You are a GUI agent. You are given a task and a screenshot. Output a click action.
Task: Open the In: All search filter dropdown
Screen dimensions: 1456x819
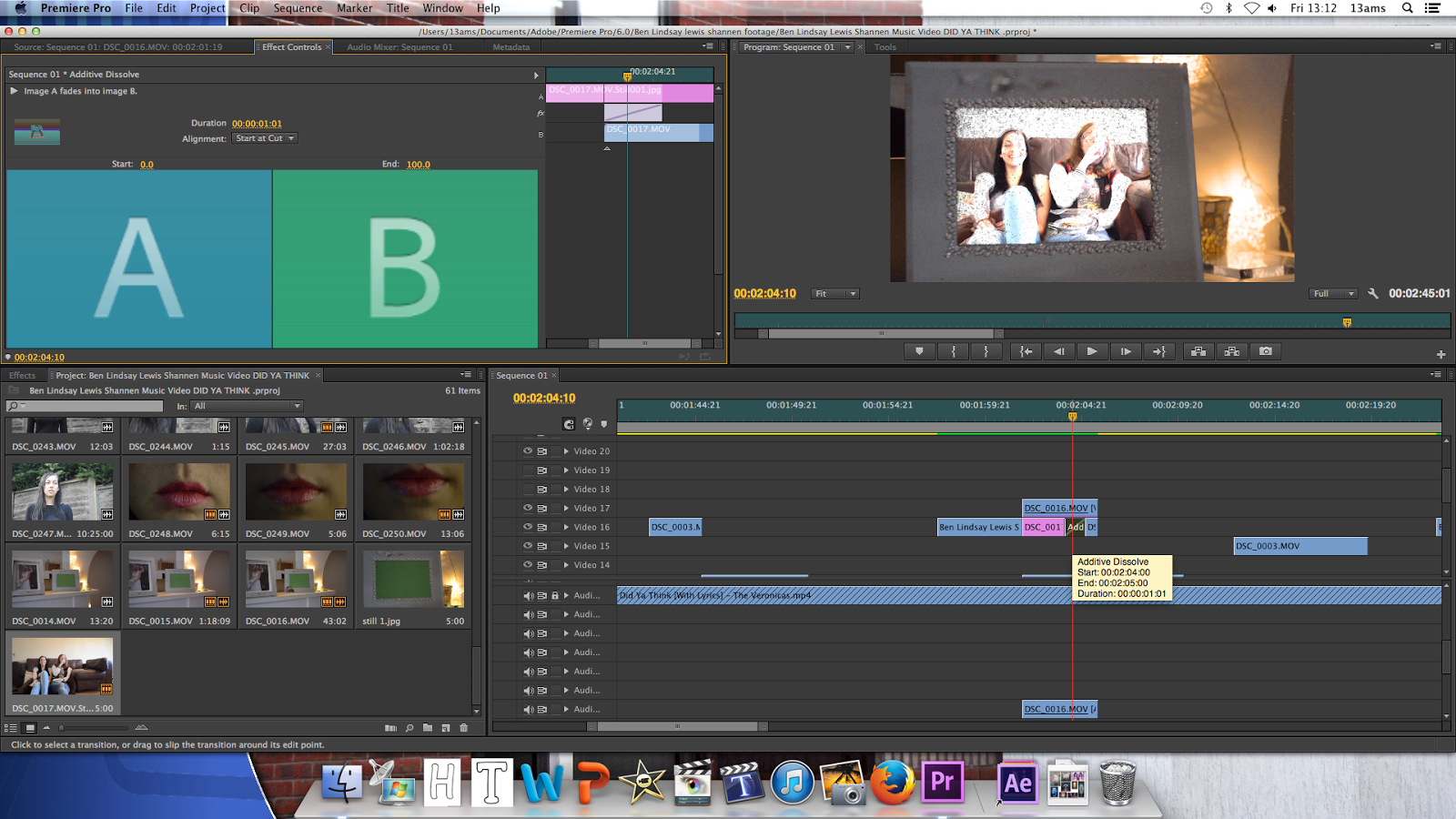point(246,406)
